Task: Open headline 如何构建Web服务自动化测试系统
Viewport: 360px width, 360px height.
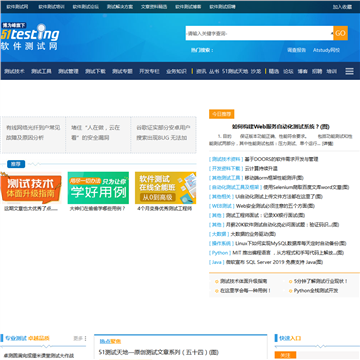Action: point(281,127)
